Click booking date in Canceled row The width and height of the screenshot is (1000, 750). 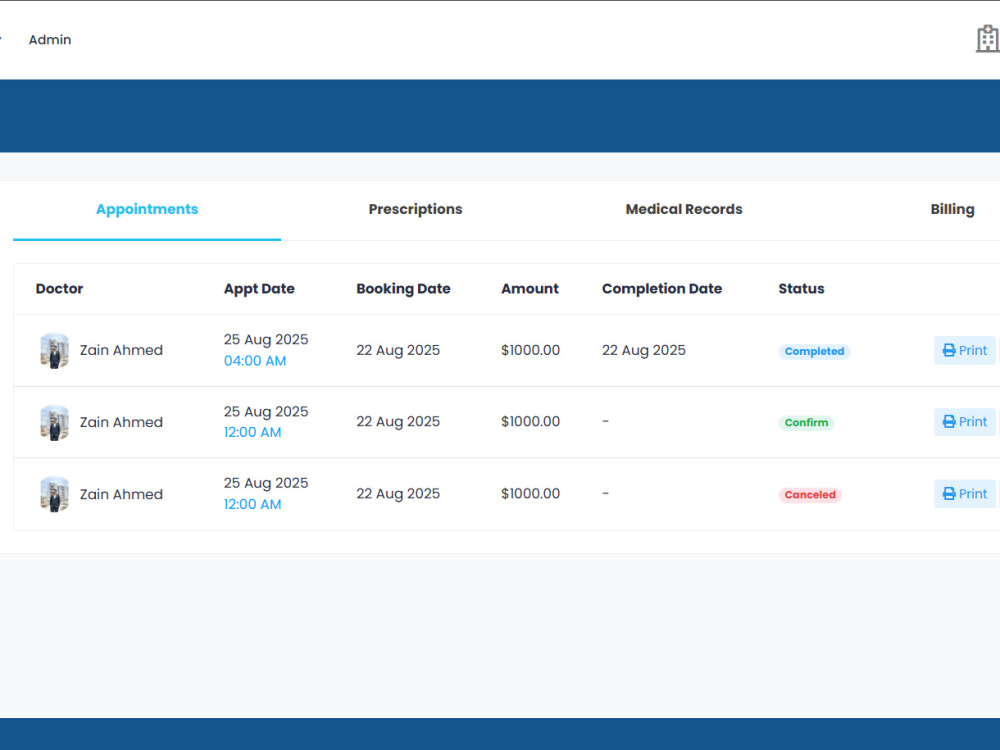click(398, 494)
